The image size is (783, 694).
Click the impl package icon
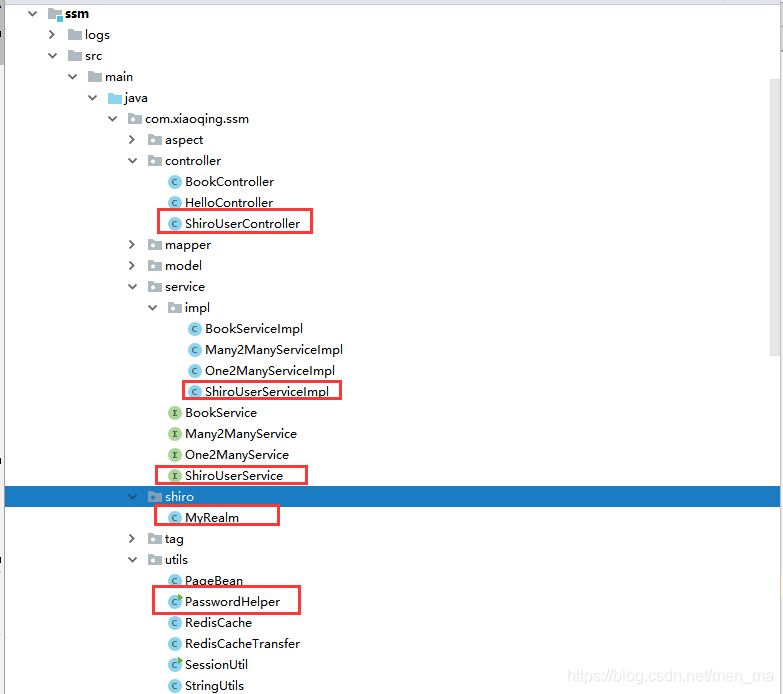coord(175,308)
